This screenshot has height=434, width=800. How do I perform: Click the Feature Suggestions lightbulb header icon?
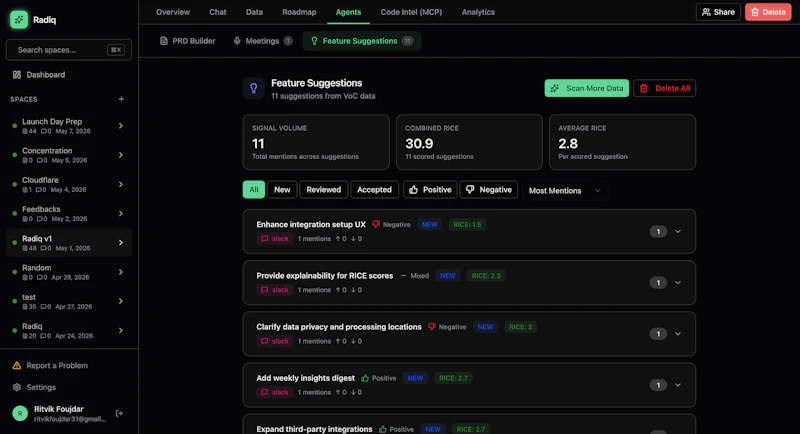[x=254, y=88]
